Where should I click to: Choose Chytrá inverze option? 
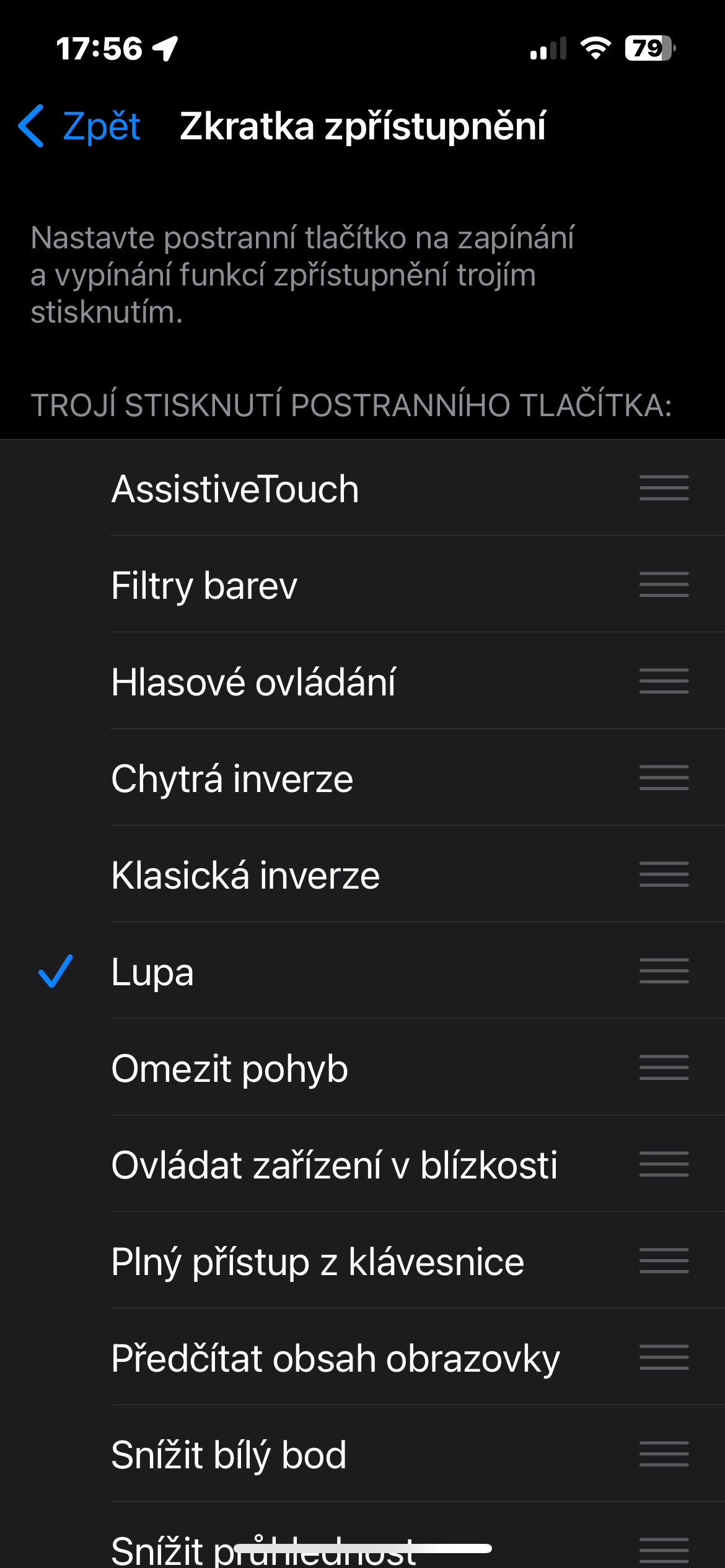point(232,779)
